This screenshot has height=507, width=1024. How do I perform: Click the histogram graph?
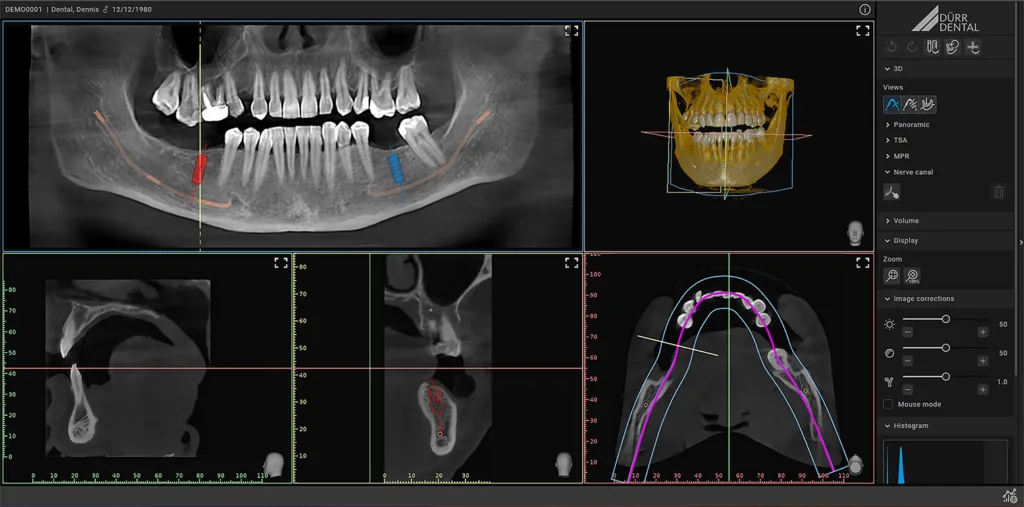click(x=946, y=462)
